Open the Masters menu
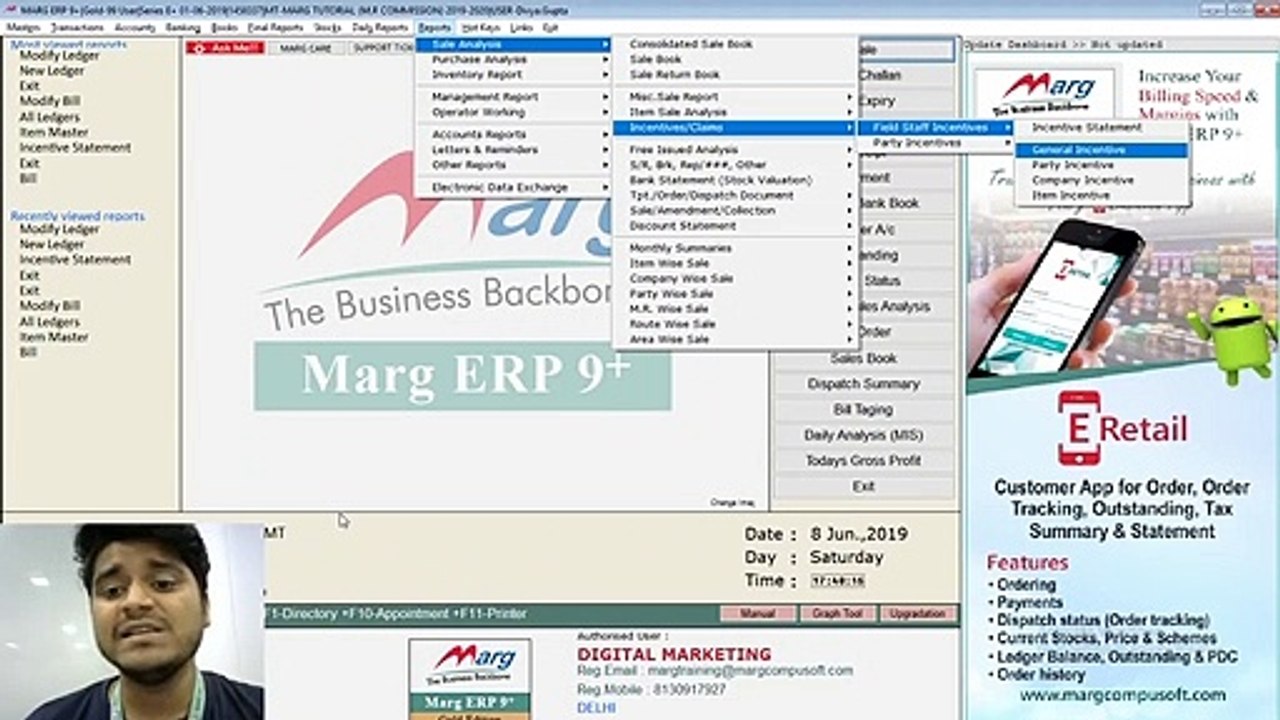The image size is (1280, 720). pyautogui.click(x=23, y=28)
